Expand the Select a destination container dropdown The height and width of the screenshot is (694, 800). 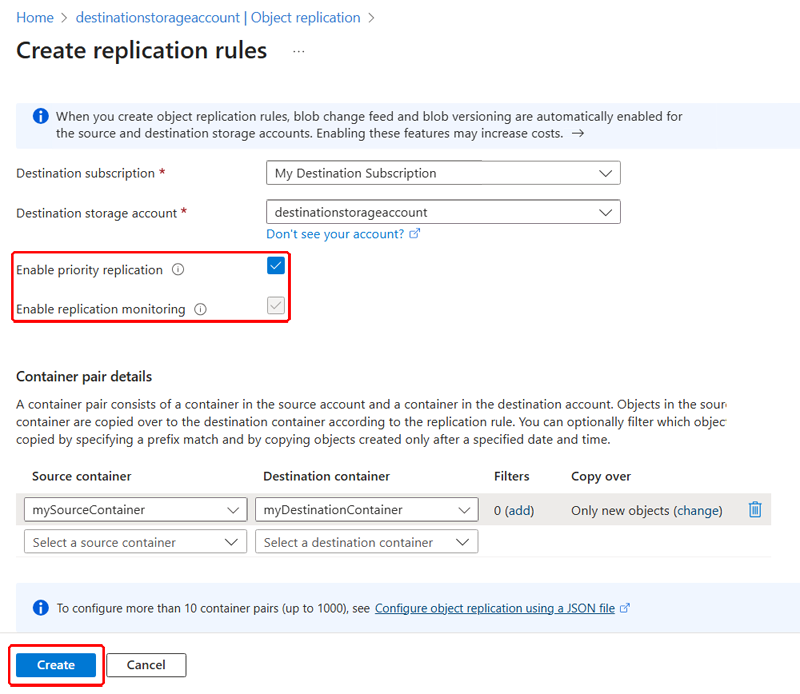[x=366, y=542]
